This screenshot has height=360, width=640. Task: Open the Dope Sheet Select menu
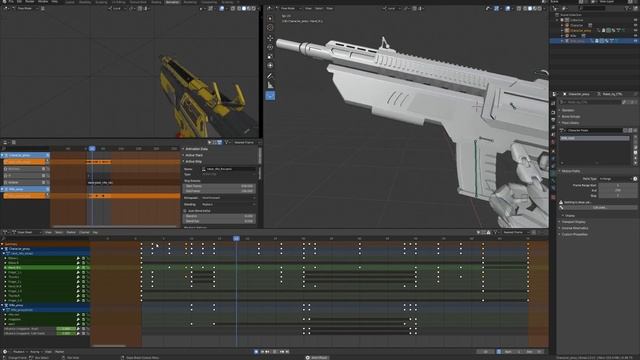pos(59,232)
